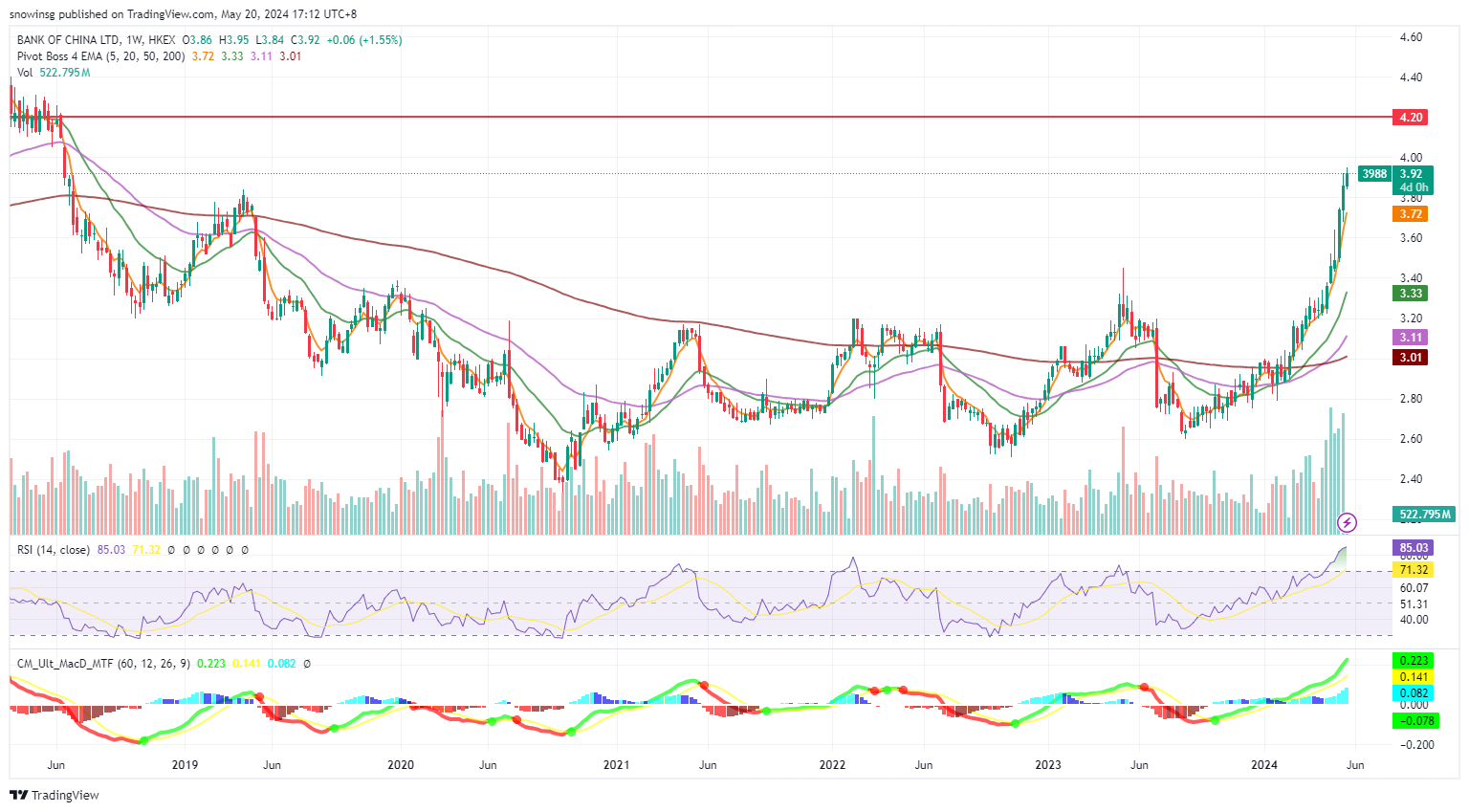The width and height of the screenshot is (1469, 812).
Task: Click the current price 3.92 label
Action: pos(1413,174)
